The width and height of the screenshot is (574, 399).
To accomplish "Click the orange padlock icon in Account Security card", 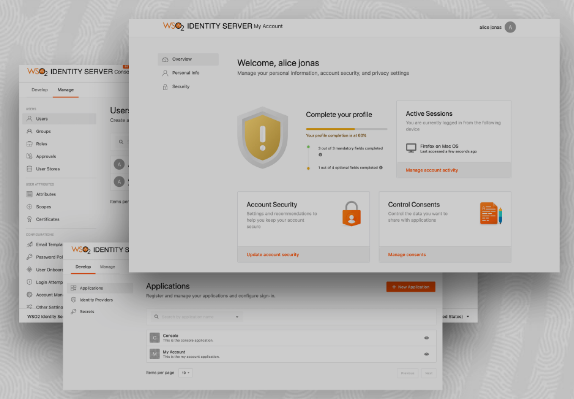I will coord(351,213).
